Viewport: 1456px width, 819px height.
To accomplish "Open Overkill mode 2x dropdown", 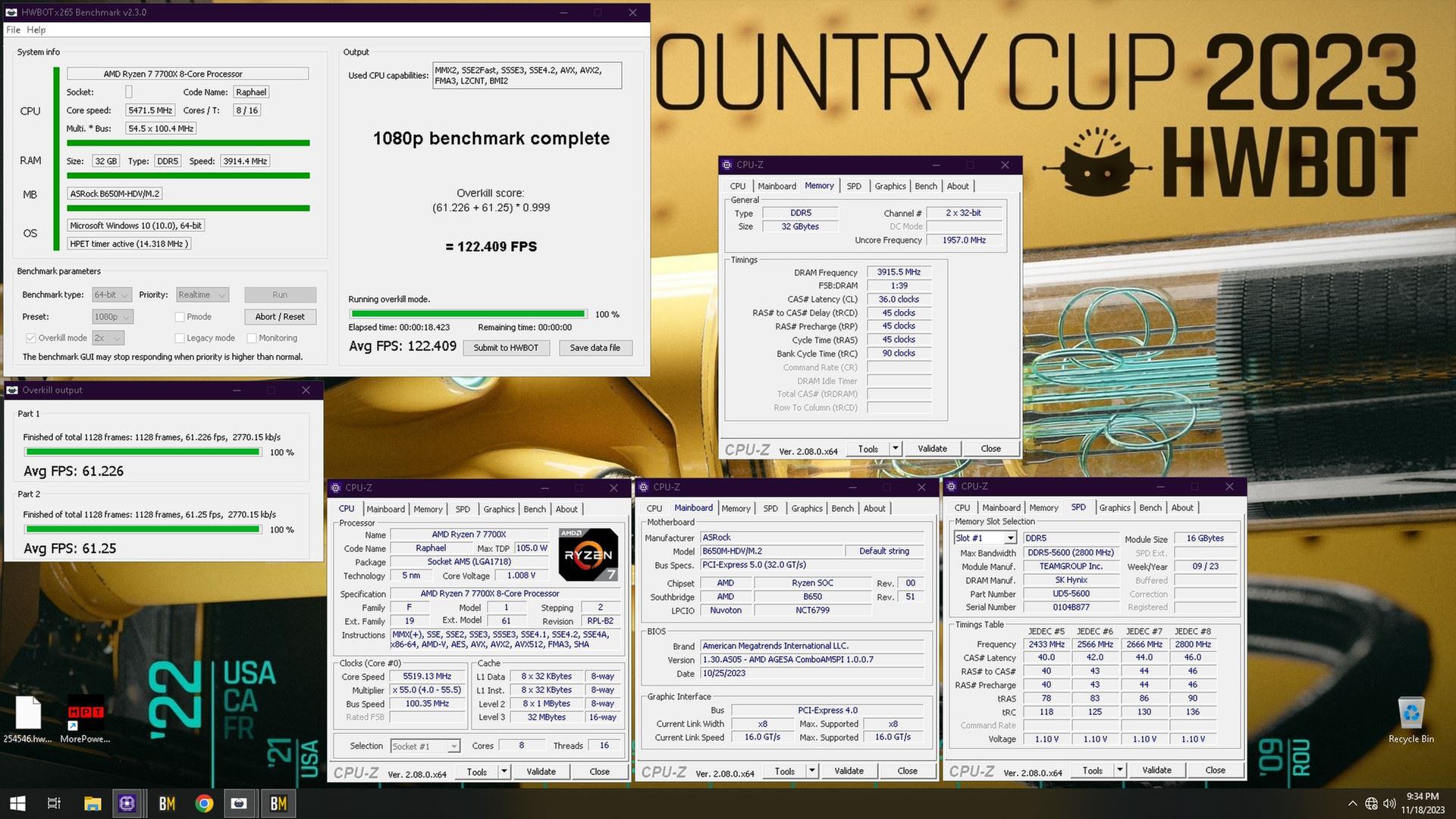I will coord(108,338).
